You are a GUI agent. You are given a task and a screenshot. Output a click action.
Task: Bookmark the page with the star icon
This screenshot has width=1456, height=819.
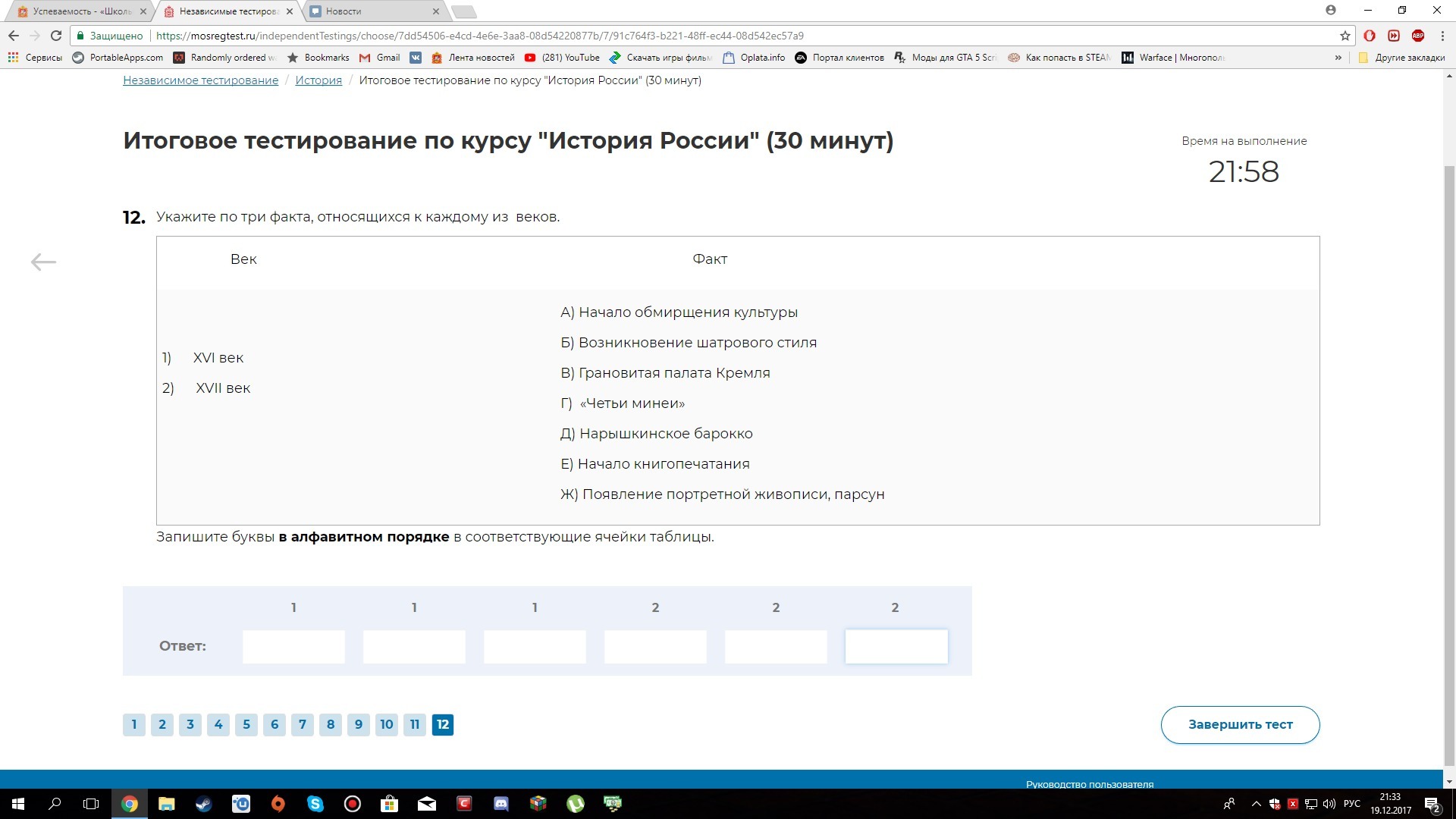(1345, 36)
